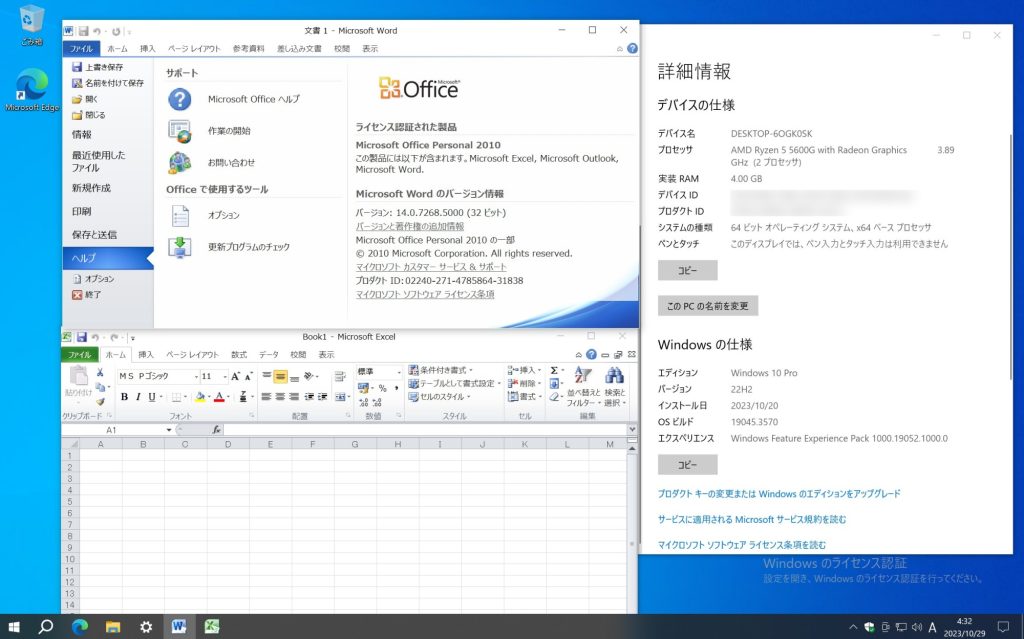Pick the fill color swatch in Excel
This screenshot has height=639, width=1024.
(200, 397)
